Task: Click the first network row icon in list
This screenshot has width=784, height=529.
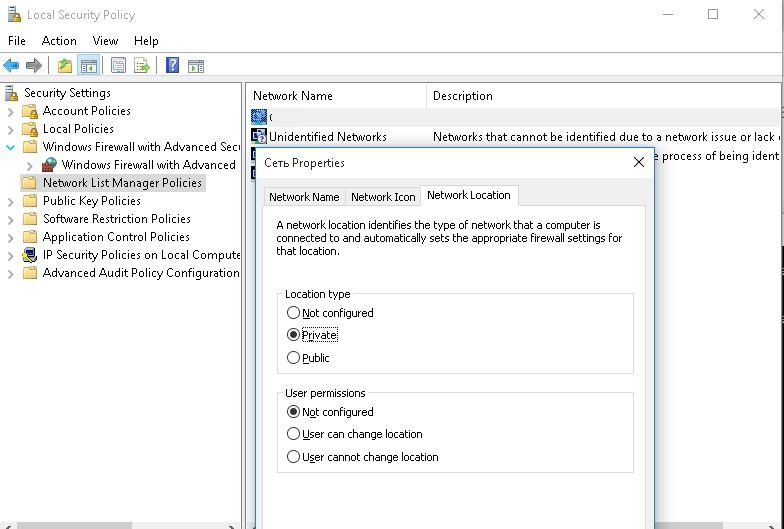Action: coord(259,116)
